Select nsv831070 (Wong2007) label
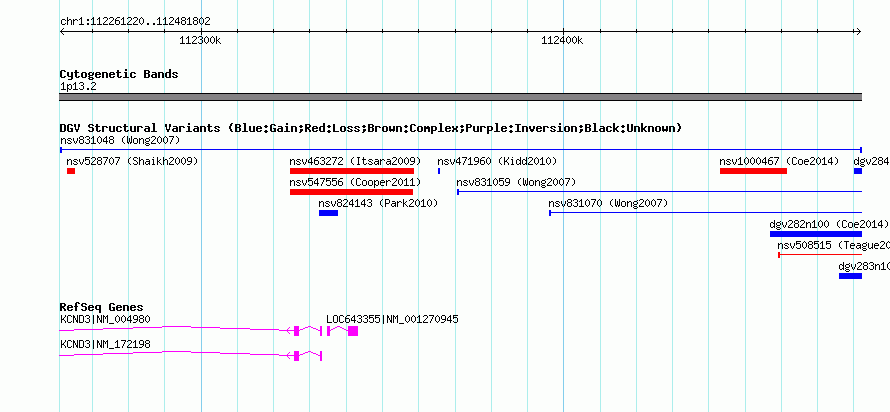The height and width of the screenshot is (412, 890). pos(608,203)
